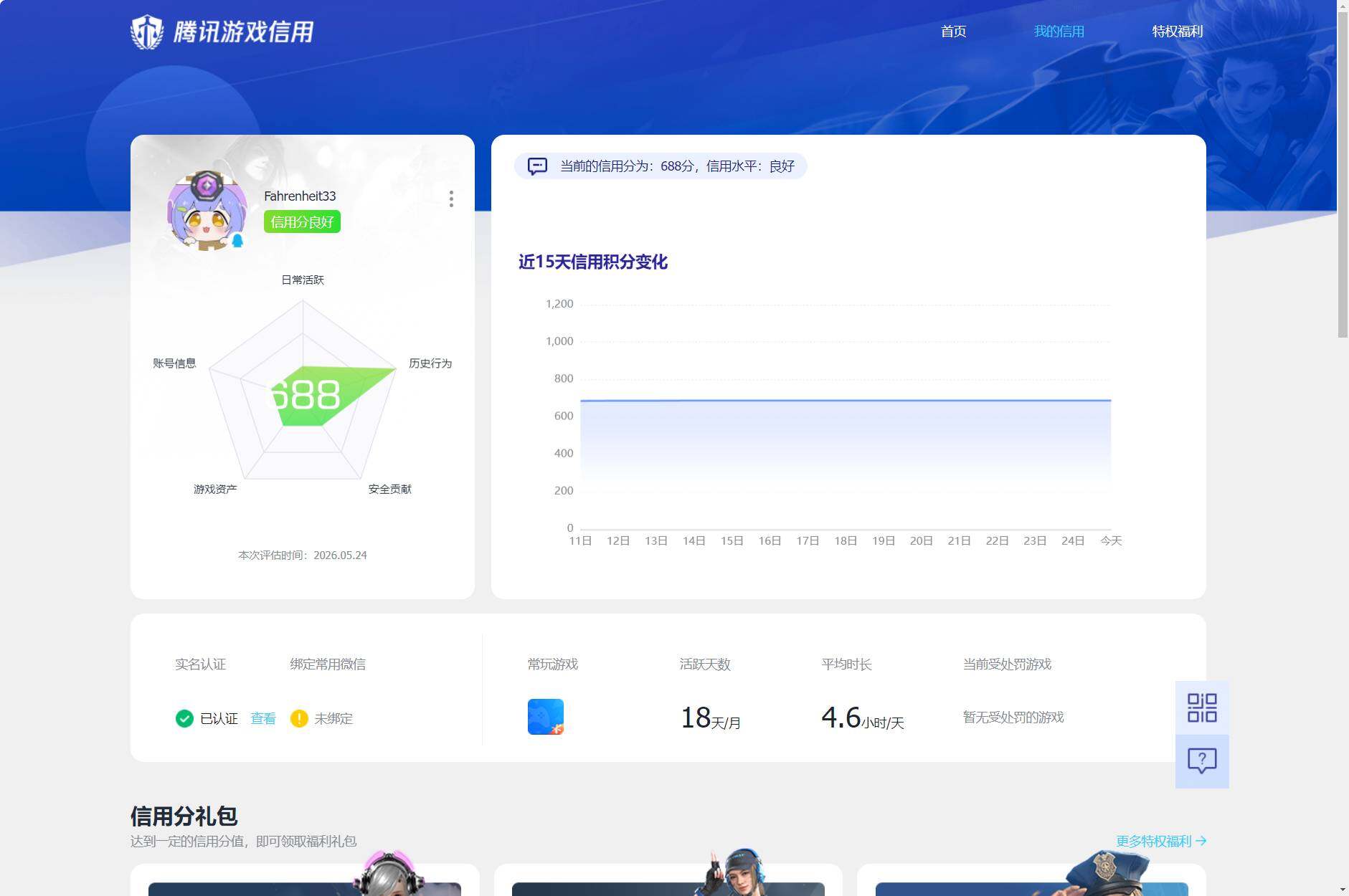The width and height of the screenshot is (1349, 896).
Task: Open the QR code floating button
Action: [1202, 707]
